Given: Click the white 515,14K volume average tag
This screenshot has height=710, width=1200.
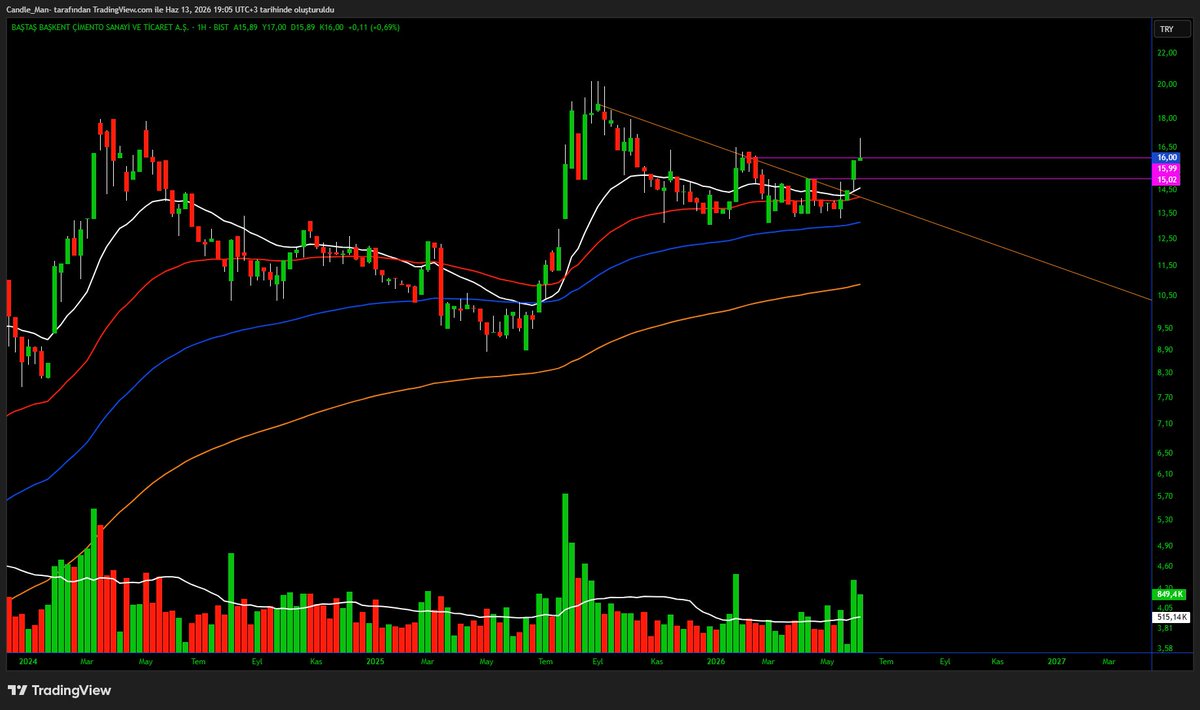Looking at the screenshot, I should [x=1171, y=618].
